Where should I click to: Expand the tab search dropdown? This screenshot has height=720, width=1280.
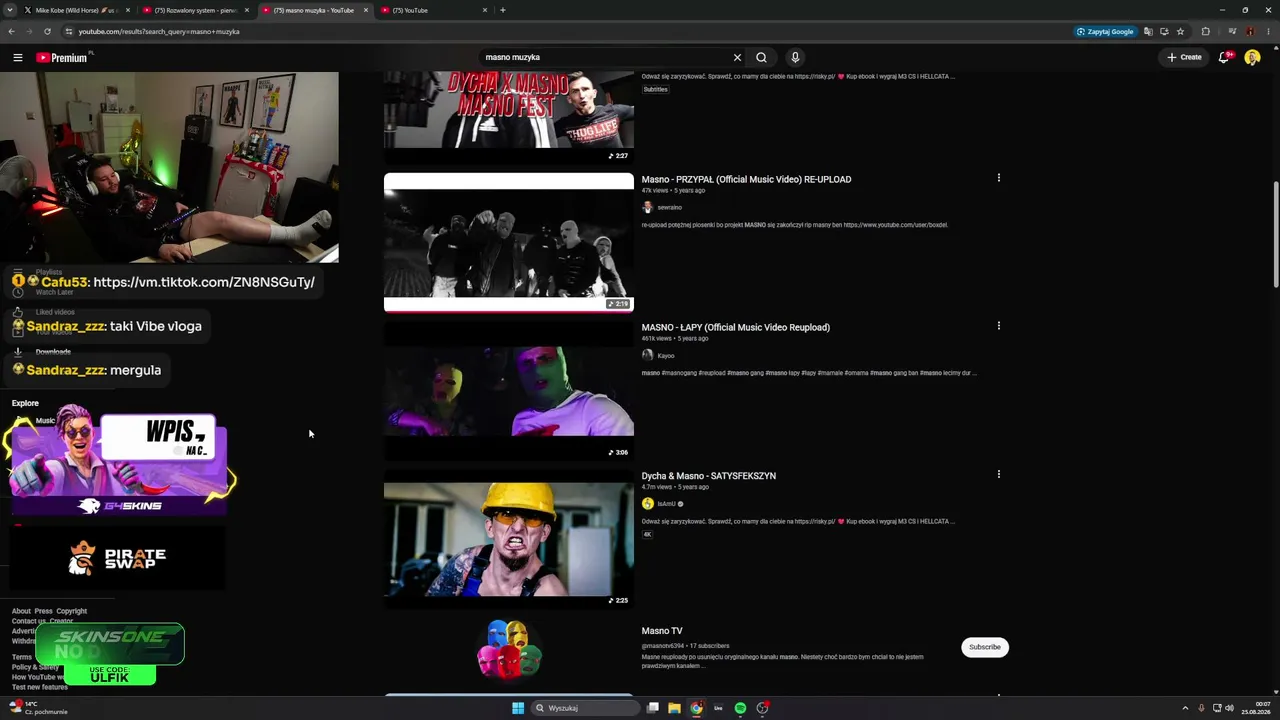pyautogui.click(x=11, y=10)
